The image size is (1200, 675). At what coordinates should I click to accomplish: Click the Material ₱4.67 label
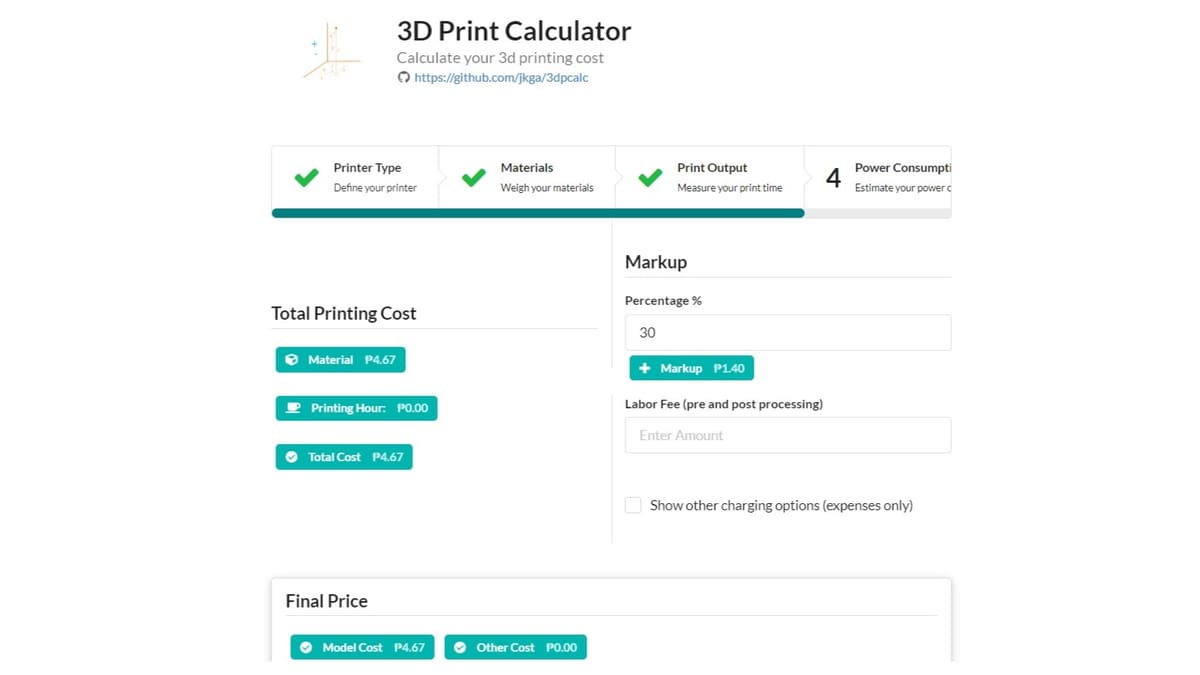pos(341,360)
